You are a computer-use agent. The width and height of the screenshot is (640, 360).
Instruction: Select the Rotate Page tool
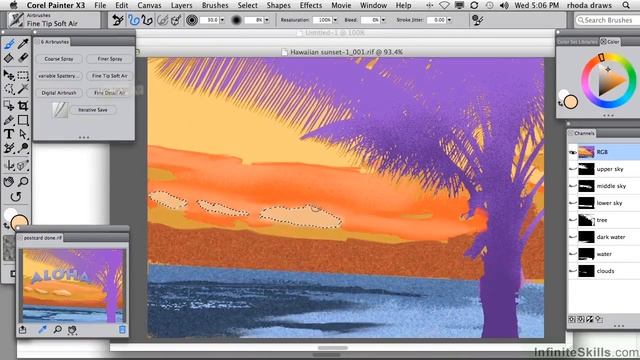click(x=16, y=197)
